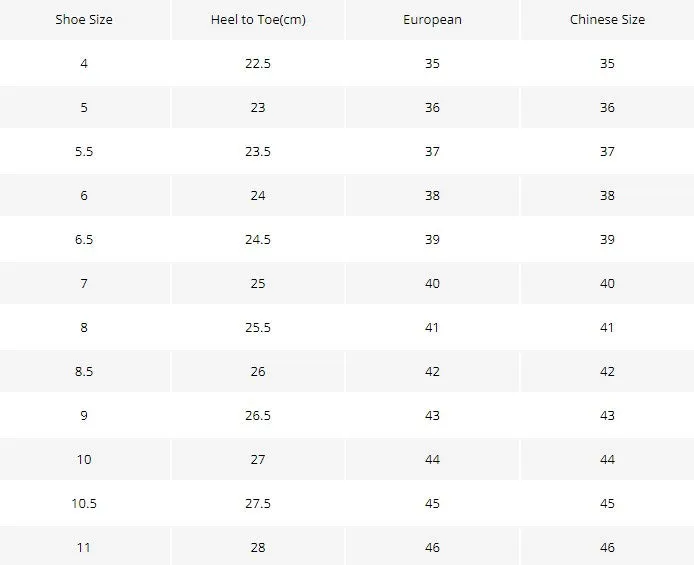Click the 26.5 cm cell

258,415
